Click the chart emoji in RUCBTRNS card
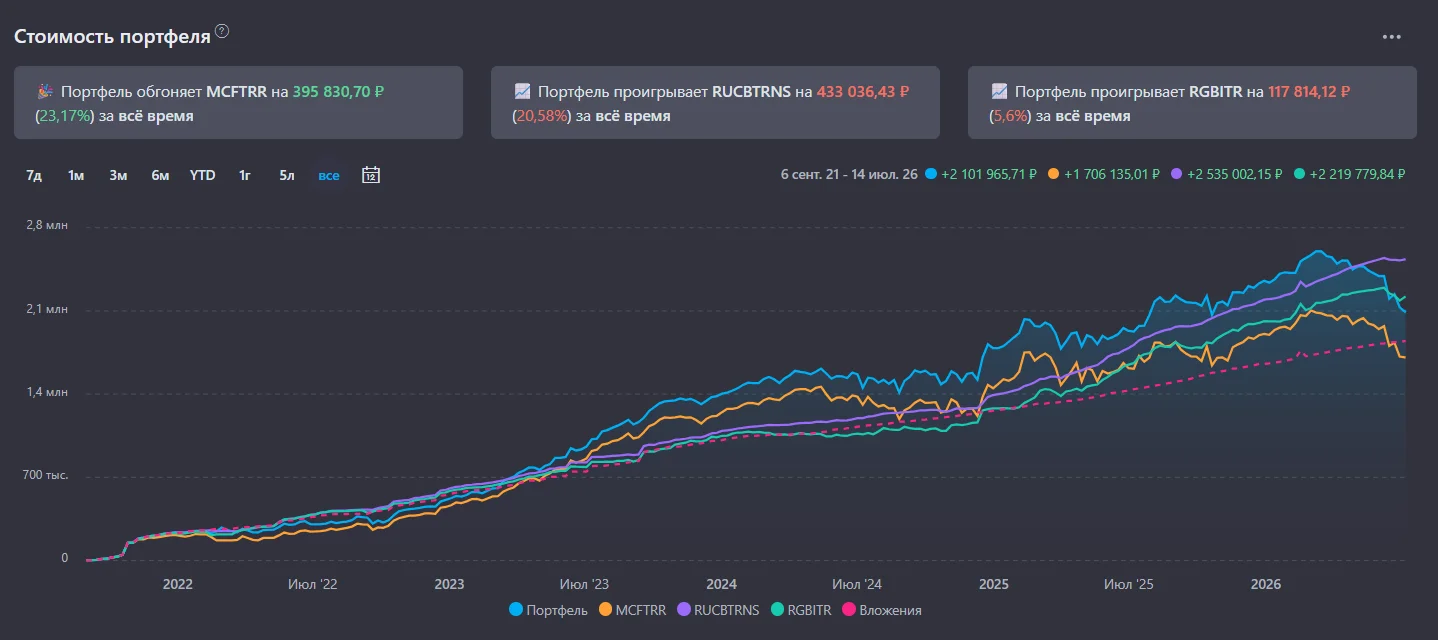This screenshot has width=1438, height=640. point(522,91)
